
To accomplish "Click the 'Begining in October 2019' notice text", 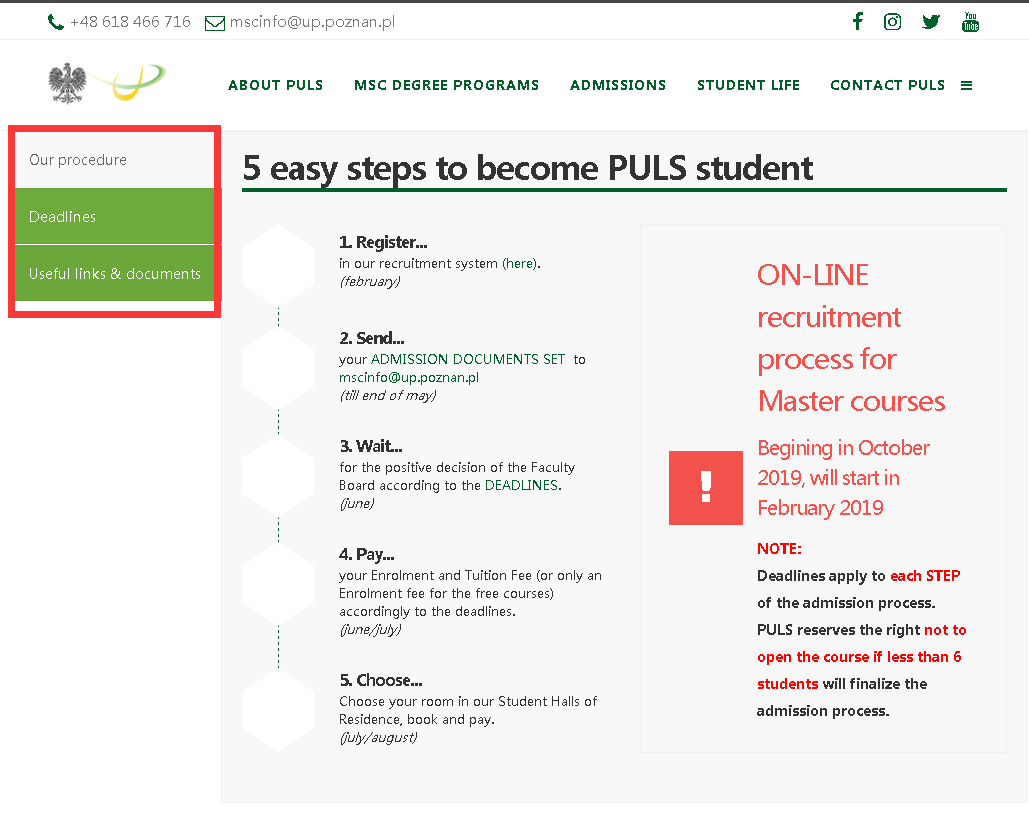I will [x=843, y=478].
